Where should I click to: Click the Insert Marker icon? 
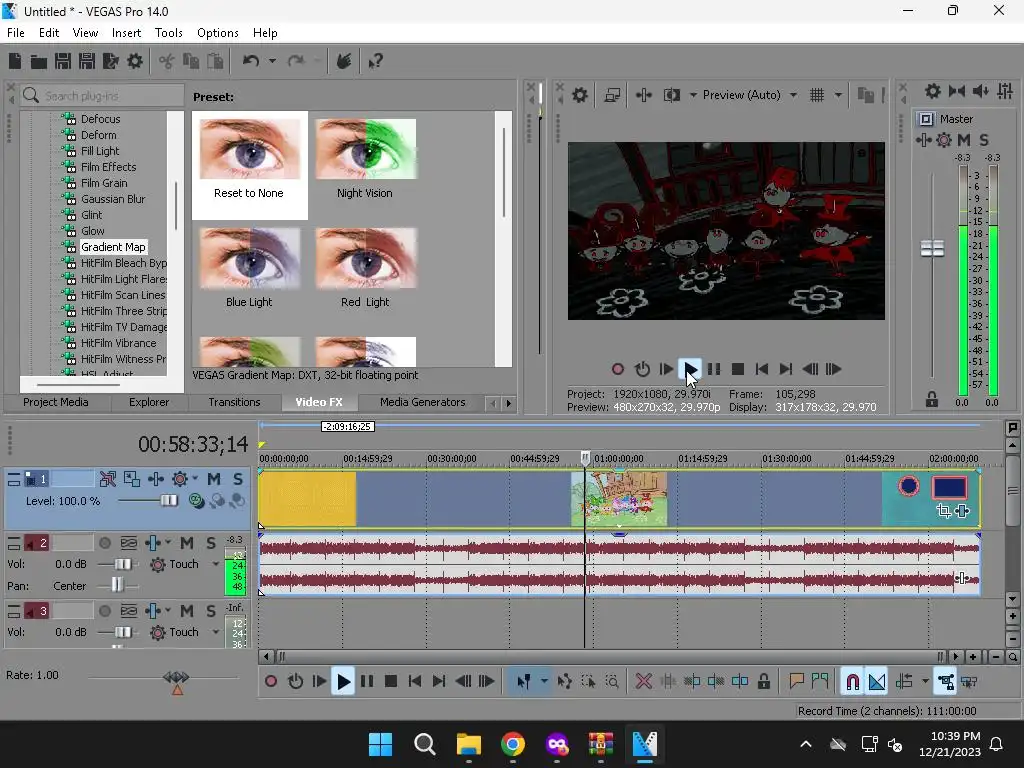click(796, 682)
